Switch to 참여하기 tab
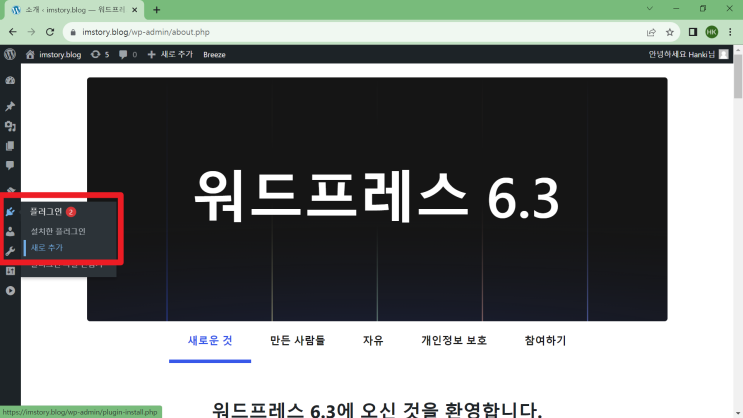 click(545, 340)
